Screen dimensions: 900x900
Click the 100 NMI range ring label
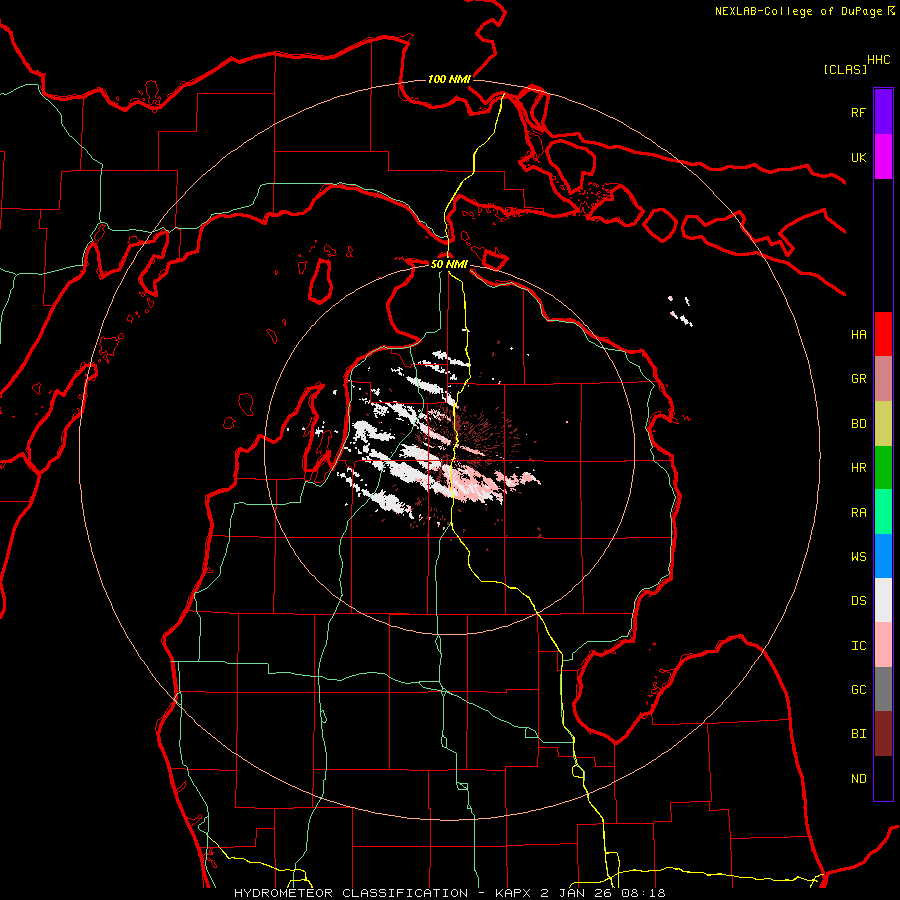(x=449, y=79)
